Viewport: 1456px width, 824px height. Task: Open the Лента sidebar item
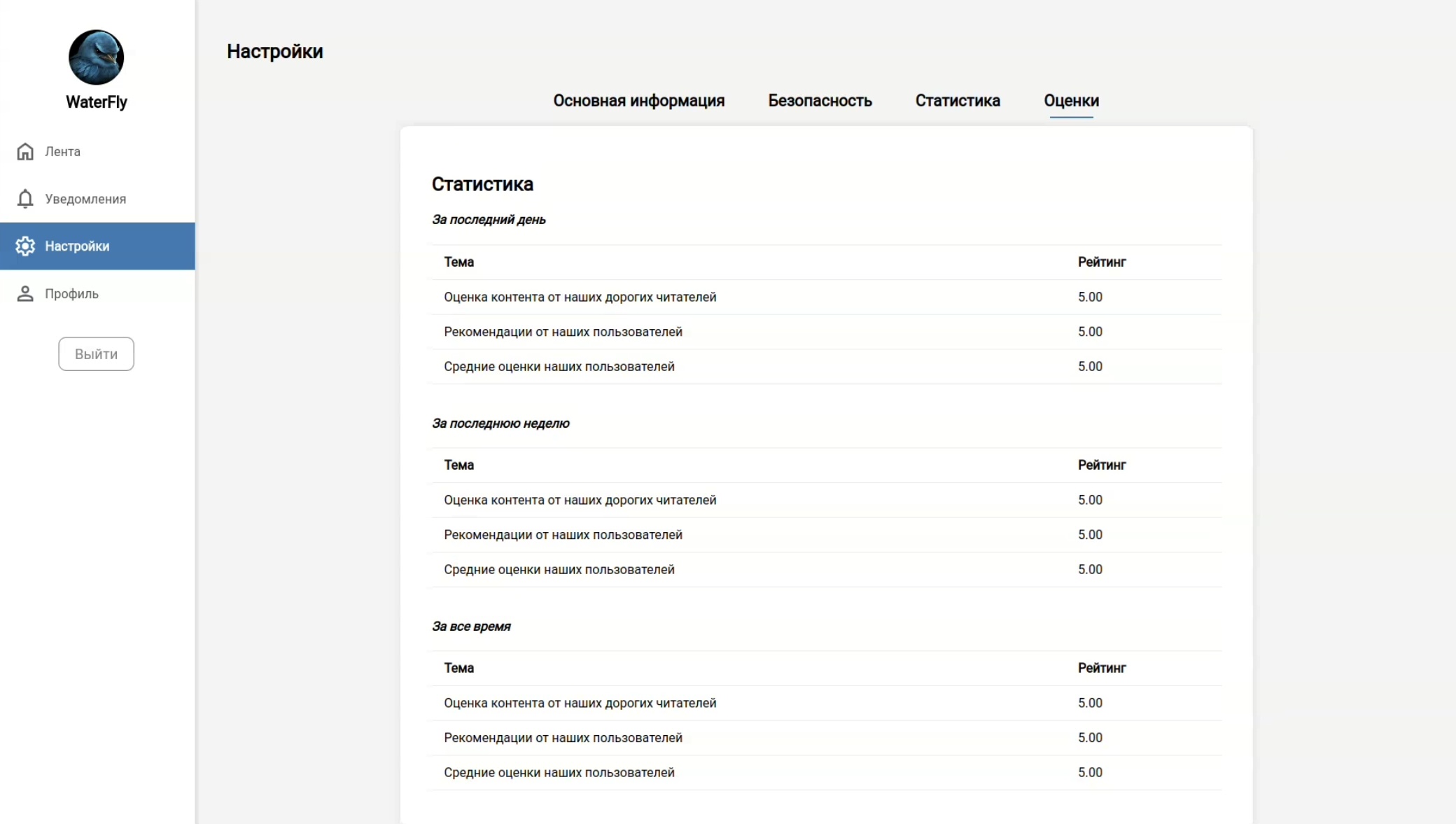[62, 151]
